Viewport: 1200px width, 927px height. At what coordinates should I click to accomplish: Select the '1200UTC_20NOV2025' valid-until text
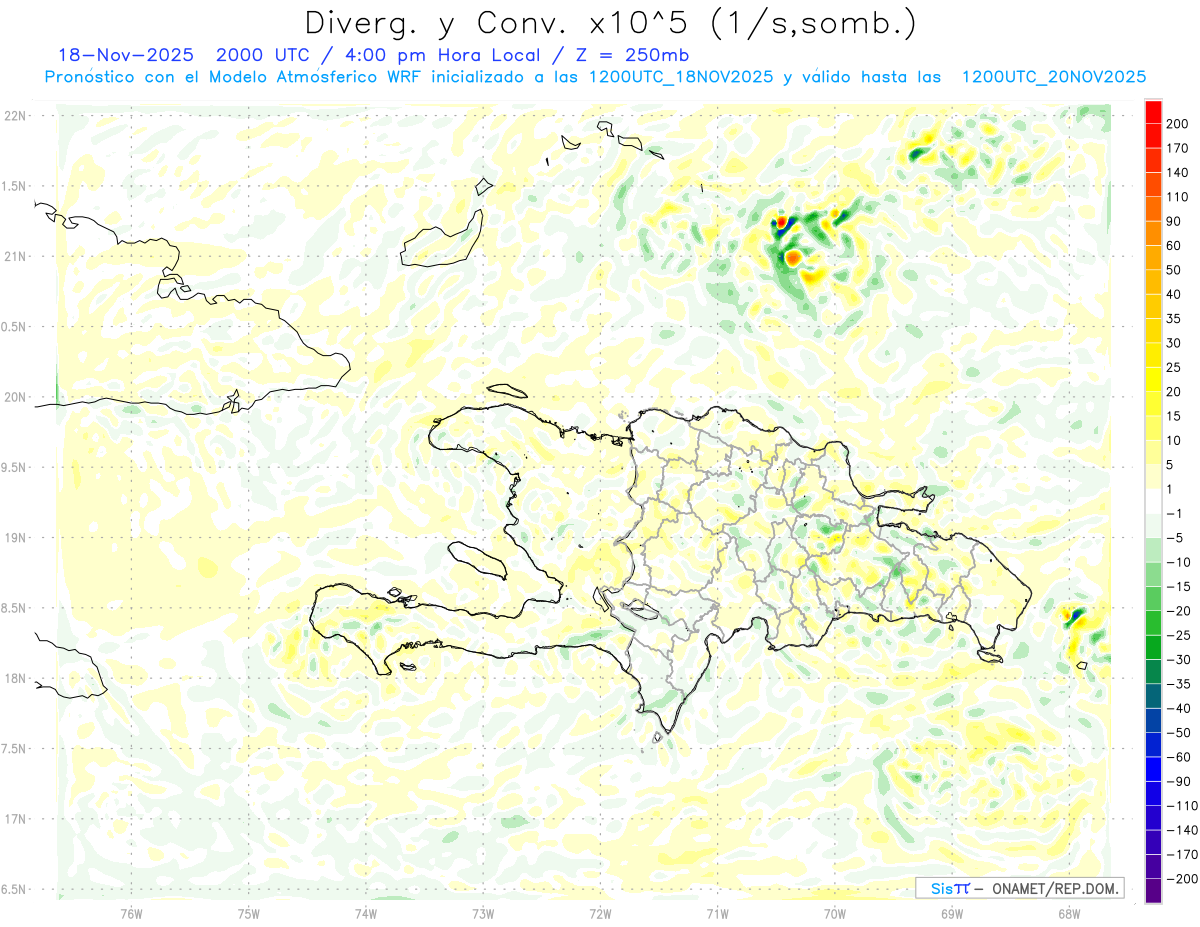point(1053,77)
